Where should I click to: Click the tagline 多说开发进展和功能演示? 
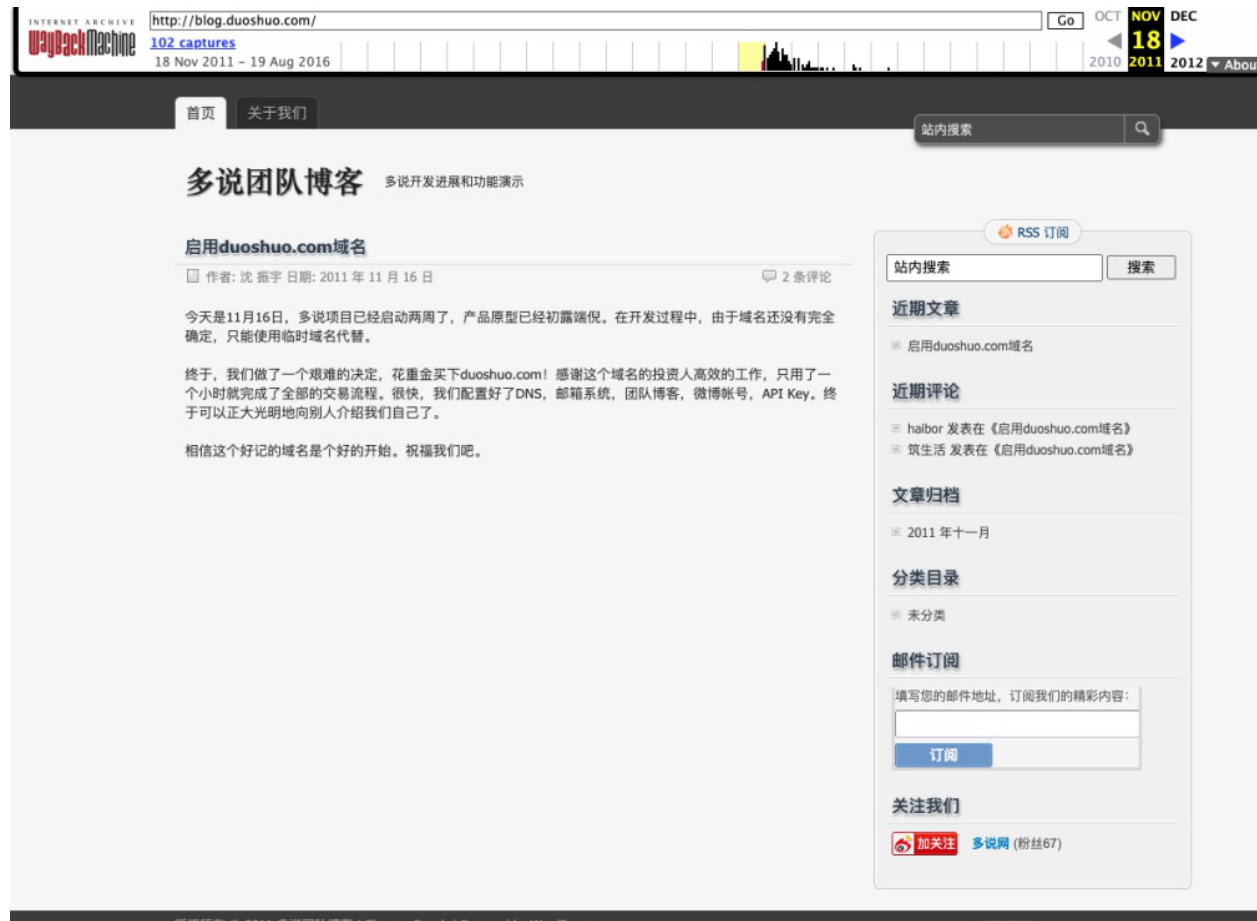click(454, 182)
